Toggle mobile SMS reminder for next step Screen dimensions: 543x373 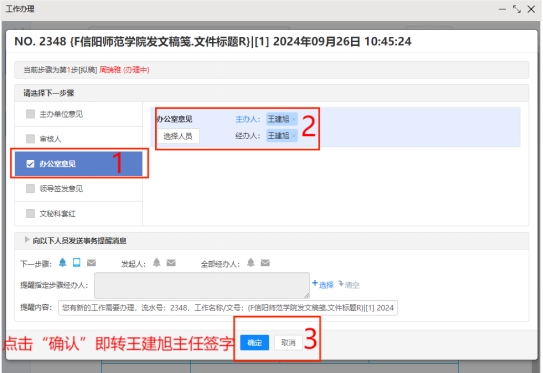coord(77,263)
